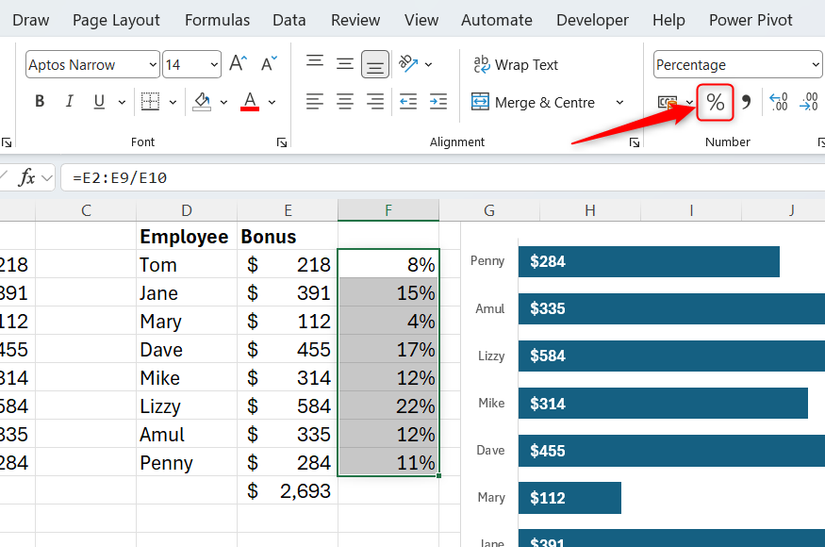This screenshot has height=547, width=825.
Task: Increase indent
Action: tap(438, 101)
